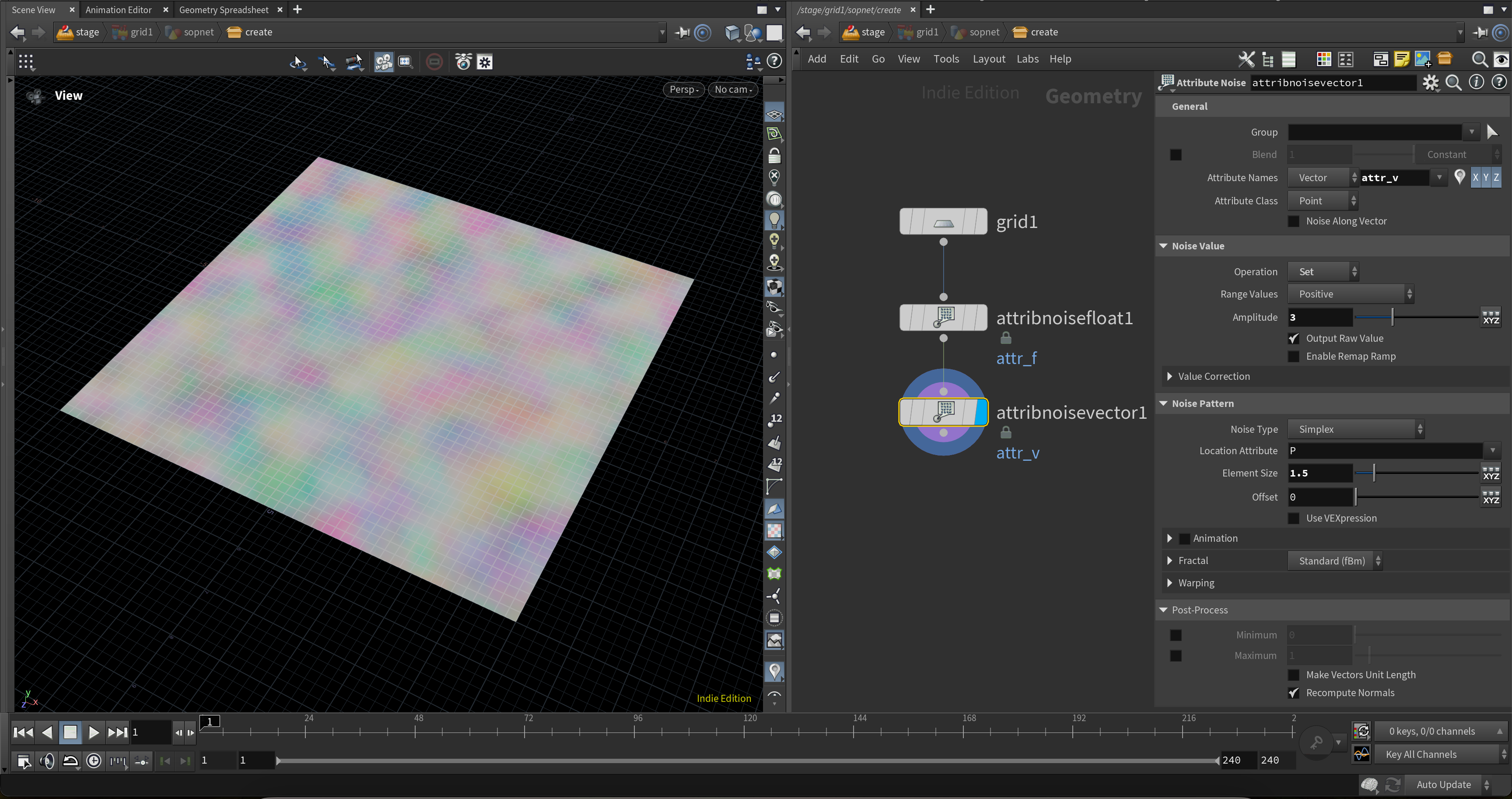Open the Range Values Positive dropdown
The height and width of the screenshot is (799, 1512).
click(x=1351, y=294)
